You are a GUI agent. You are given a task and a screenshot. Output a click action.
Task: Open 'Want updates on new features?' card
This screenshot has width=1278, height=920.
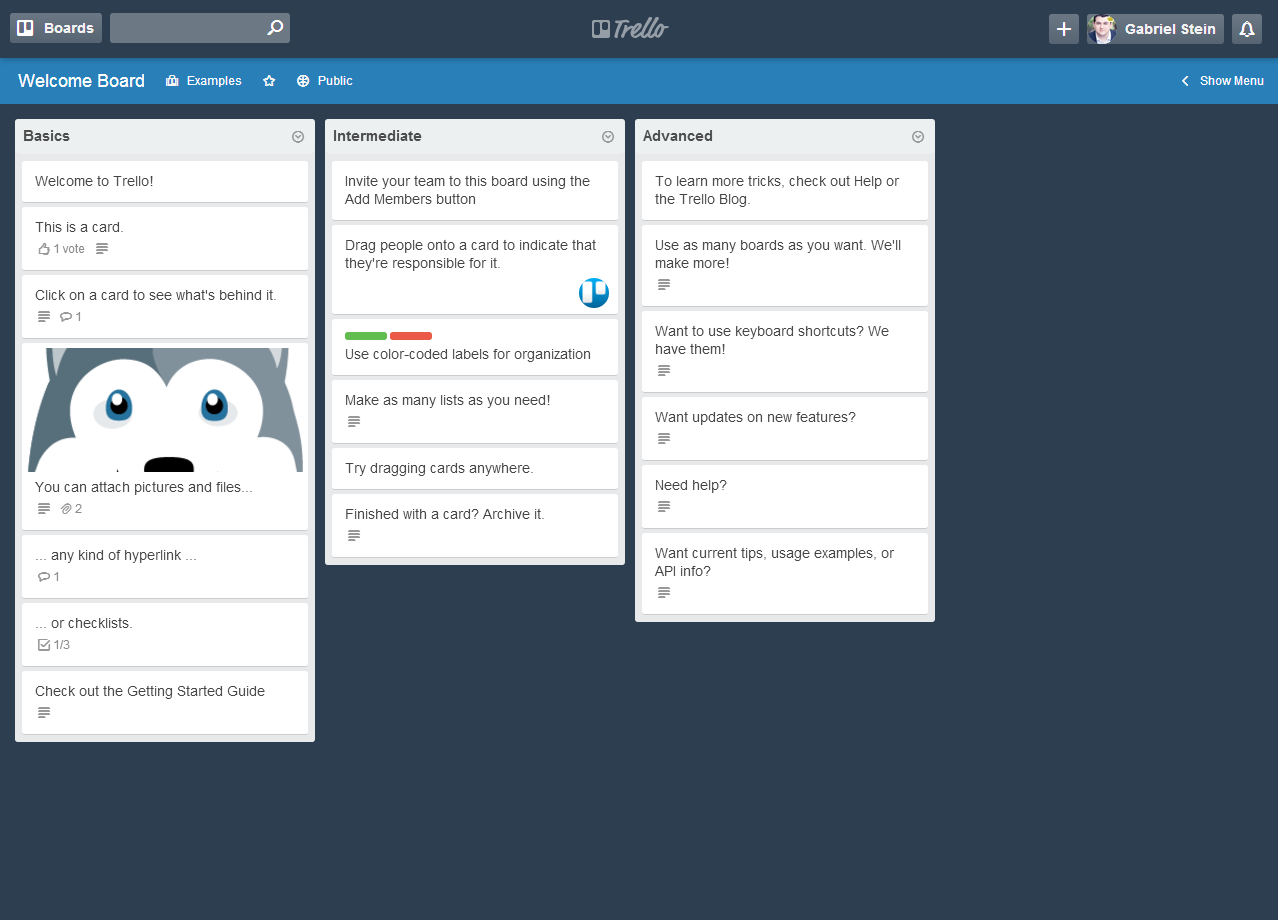click(x=785, y=429)
